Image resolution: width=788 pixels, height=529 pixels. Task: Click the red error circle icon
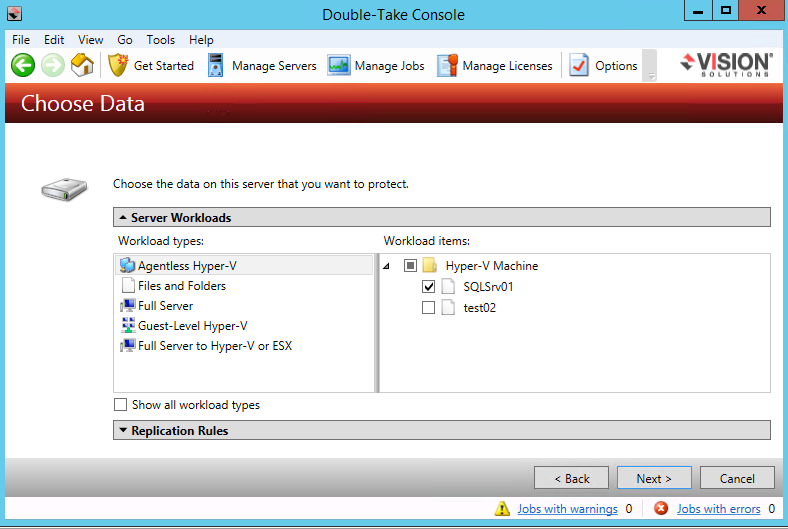point(661,508)
